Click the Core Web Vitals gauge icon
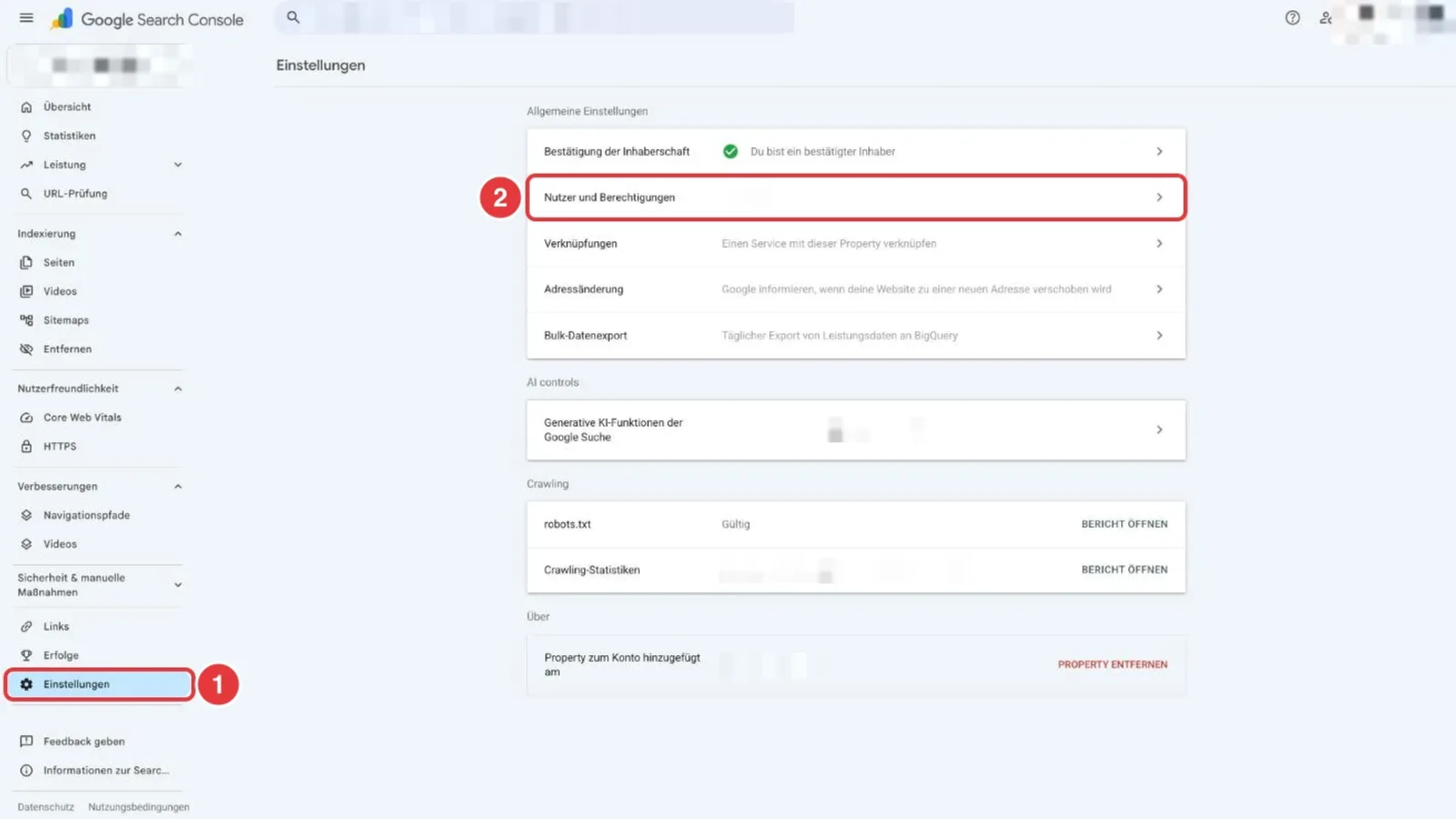Screen dimensions: 1456x819 [26, 418]
